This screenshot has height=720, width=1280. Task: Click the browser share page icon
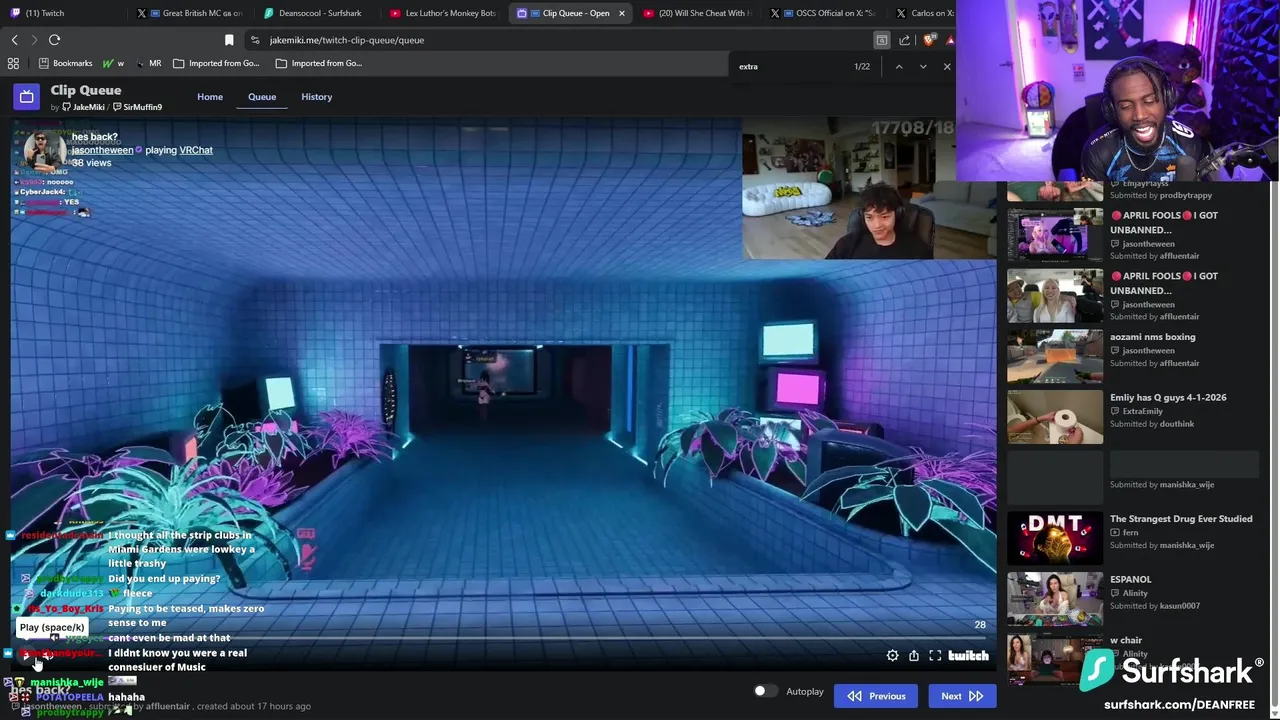point(905,40)
